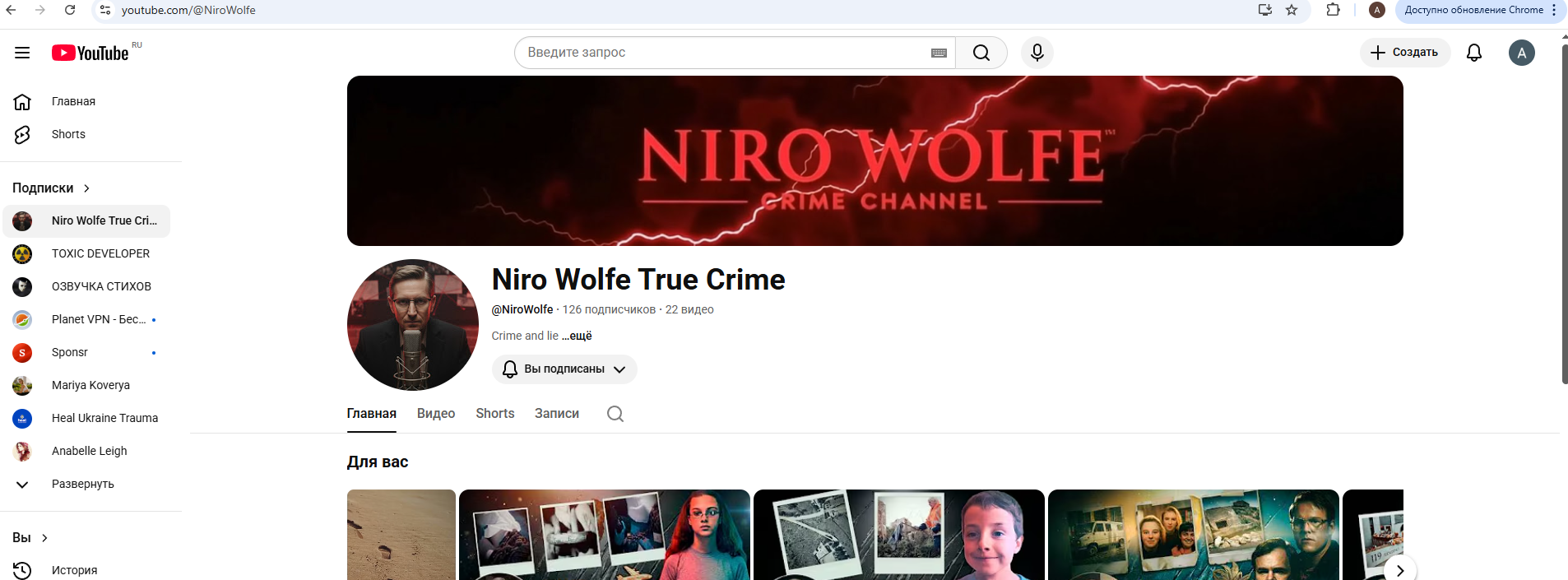Viewport: 1568px width, 580px height.
Task: Expand channel description with ...ещё
Action: click(x=577, y=336)
